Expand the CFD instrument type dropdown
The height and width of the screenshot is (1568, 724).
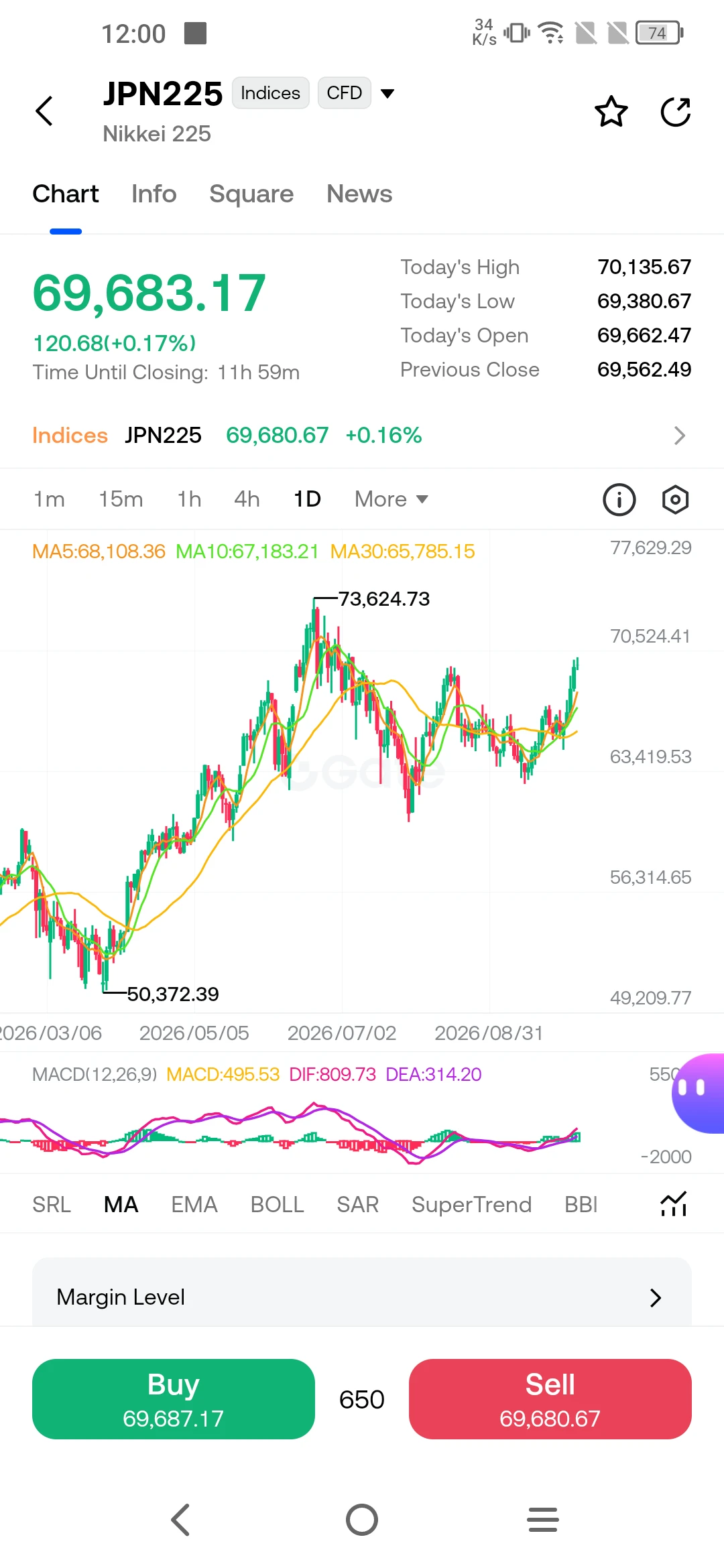[387, 93]
